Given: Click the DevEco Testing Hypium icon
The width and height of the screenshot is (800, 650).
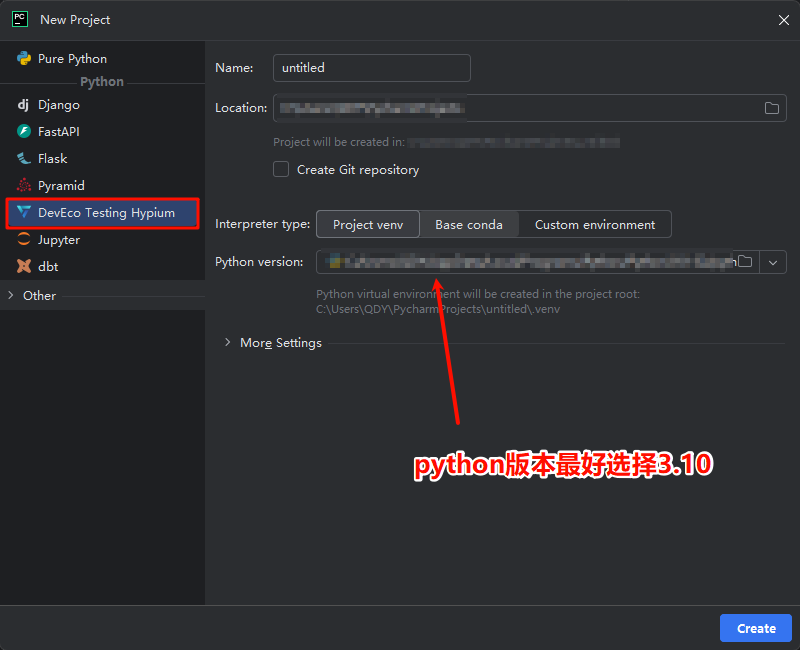Looking at the screenshot, I should 23,212.
